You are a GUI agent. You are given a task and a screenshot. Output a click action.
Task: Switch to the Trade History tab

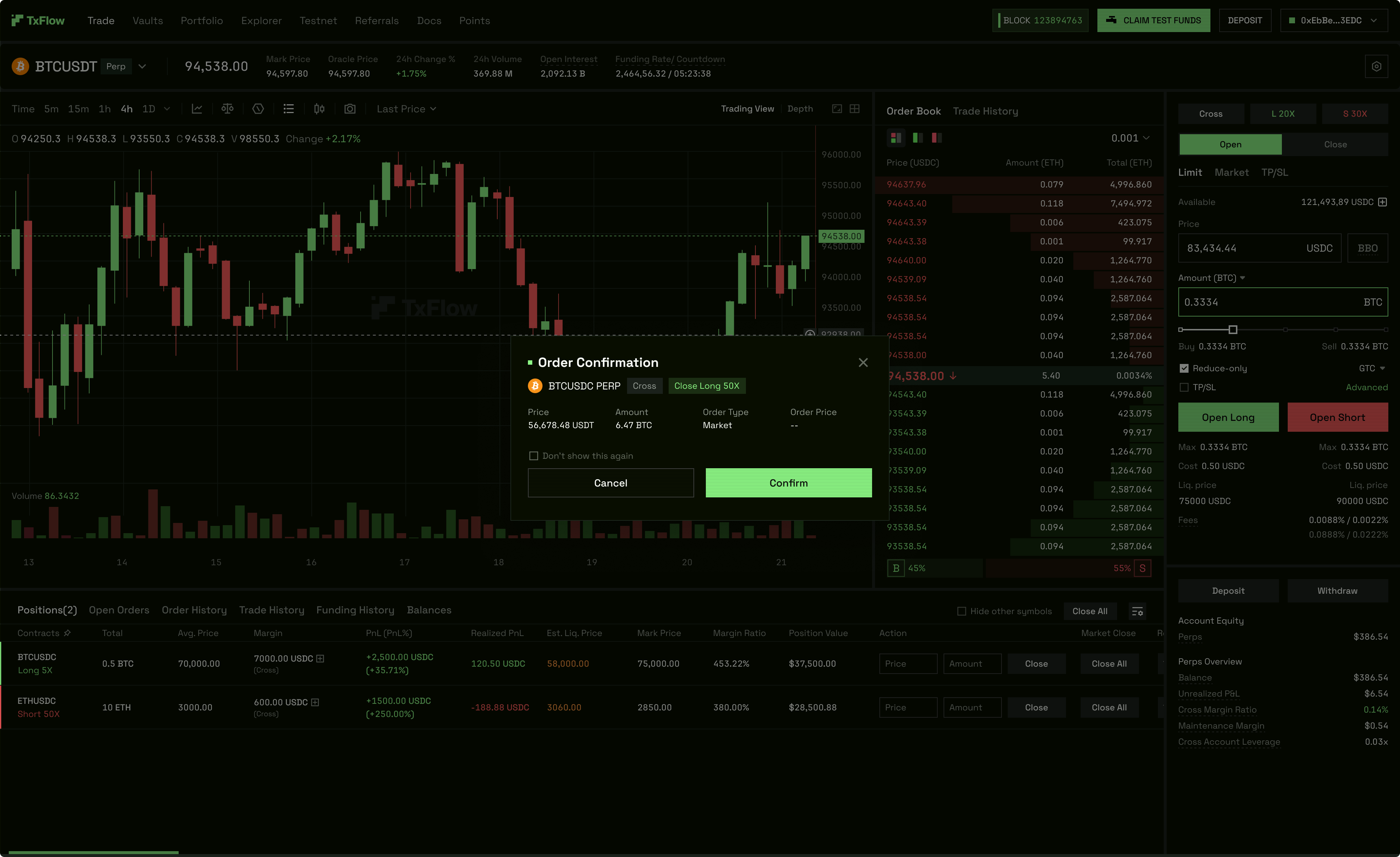(x=985, y=111)
